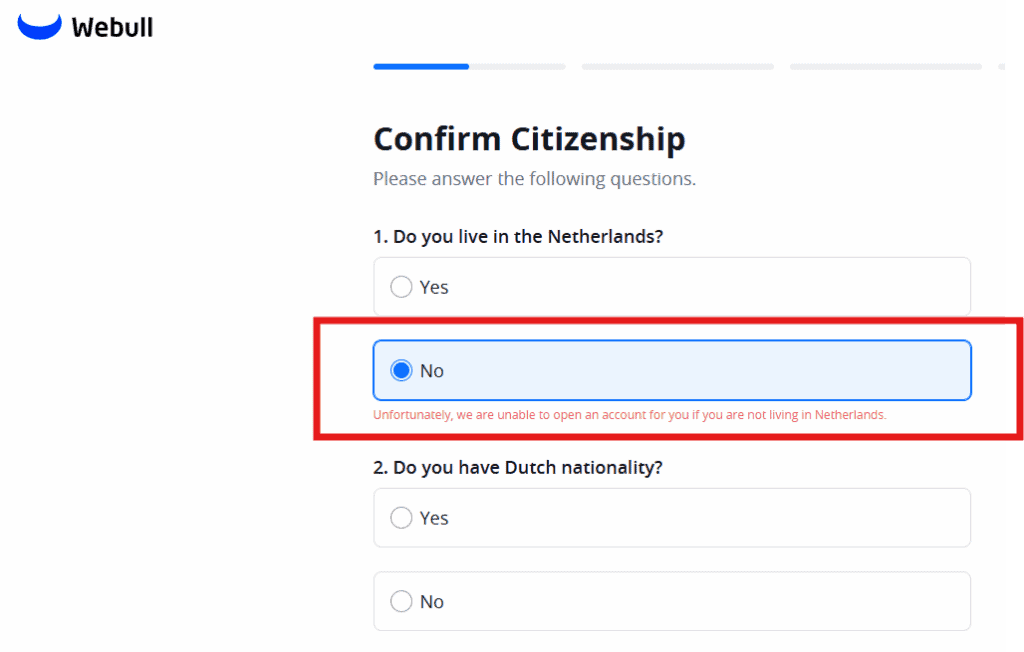This screenshot has width=1024, height=652.
Task: Click the selected No radio for Netherlands residency
Action: 401,371
